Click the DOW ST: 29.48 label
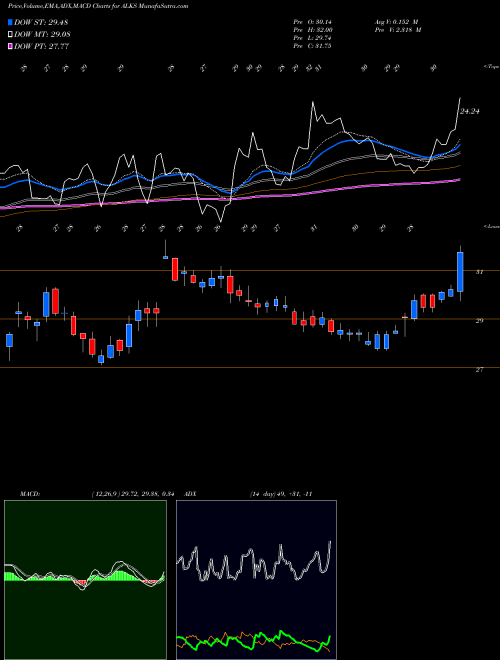Image resolution: width=500 pixels, height=660 pixels. pyautogui.click(x=41, y=22)
